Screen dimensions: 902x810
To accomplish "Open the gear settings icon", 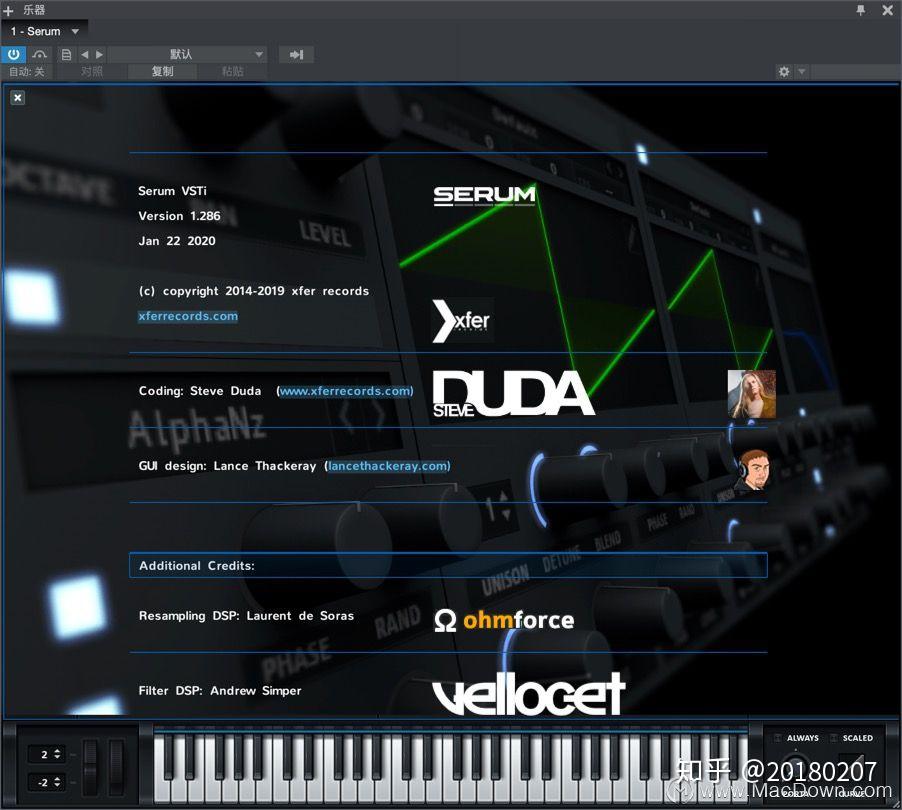I will coord(784,72).
